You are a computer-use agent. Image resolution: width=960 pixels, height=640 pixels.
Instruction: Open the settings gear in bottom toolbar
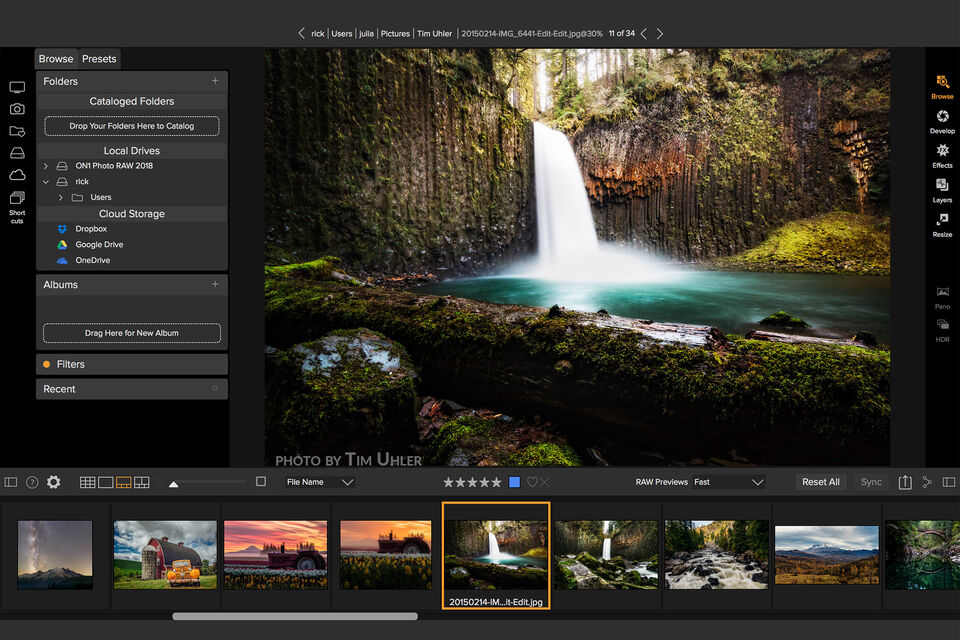(x=53, y=482)
